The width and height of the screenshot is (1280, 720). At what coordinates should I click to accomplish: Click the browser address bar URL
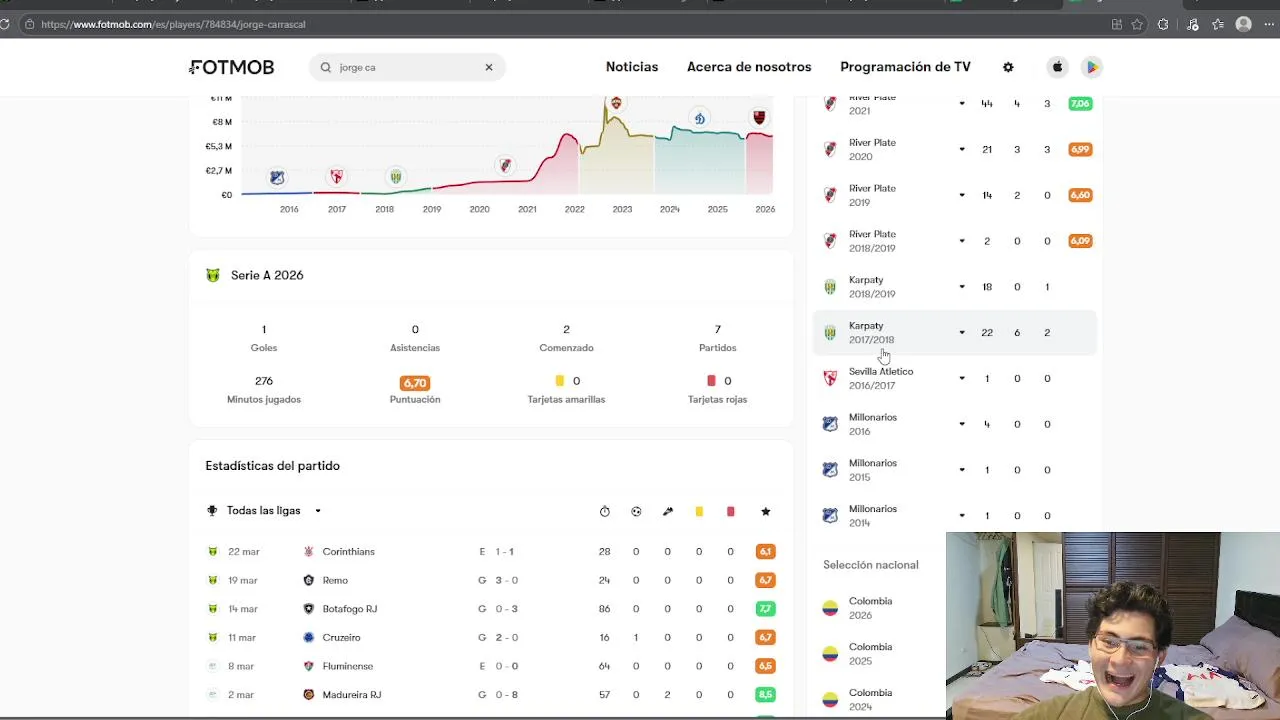click(x=174, y=24)
